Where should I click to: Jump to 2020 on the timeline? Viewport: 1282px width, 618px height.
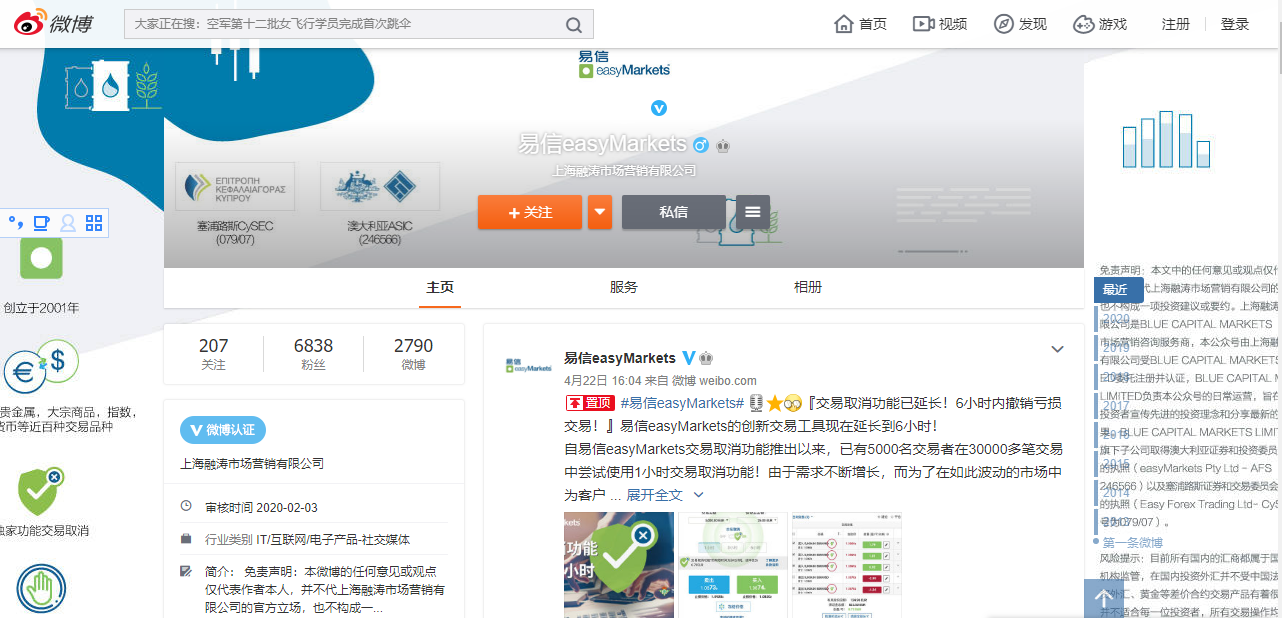(1116, 319)
